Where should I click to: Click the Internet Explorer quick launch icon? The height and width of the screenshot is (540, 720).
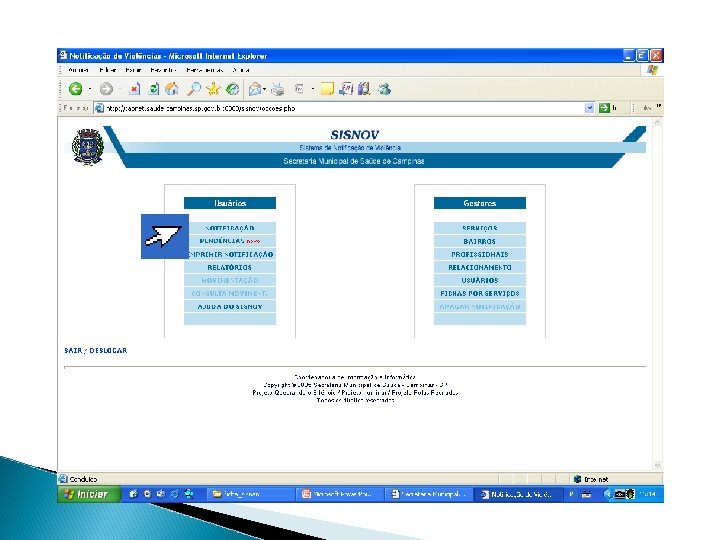pos(174,494)
